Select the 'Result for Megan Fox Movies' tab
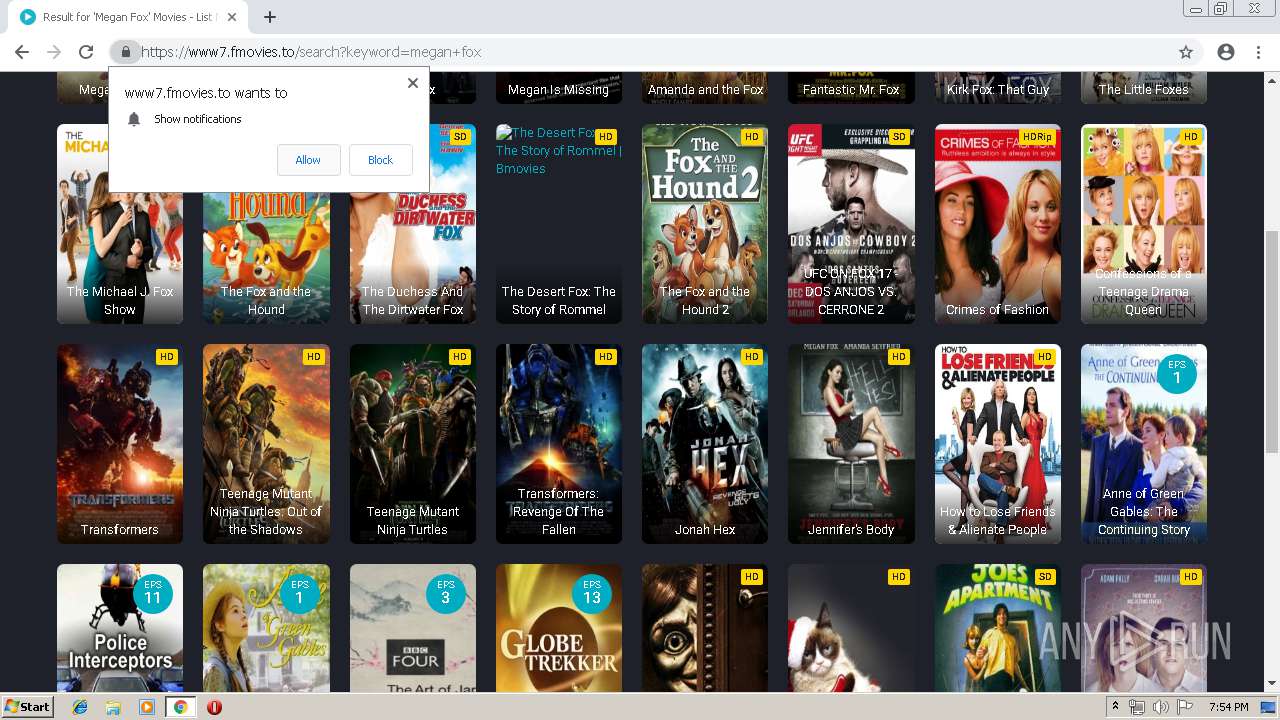Image resolution: width=1280 pixels, height=720 pixels. tap(128, 17)
